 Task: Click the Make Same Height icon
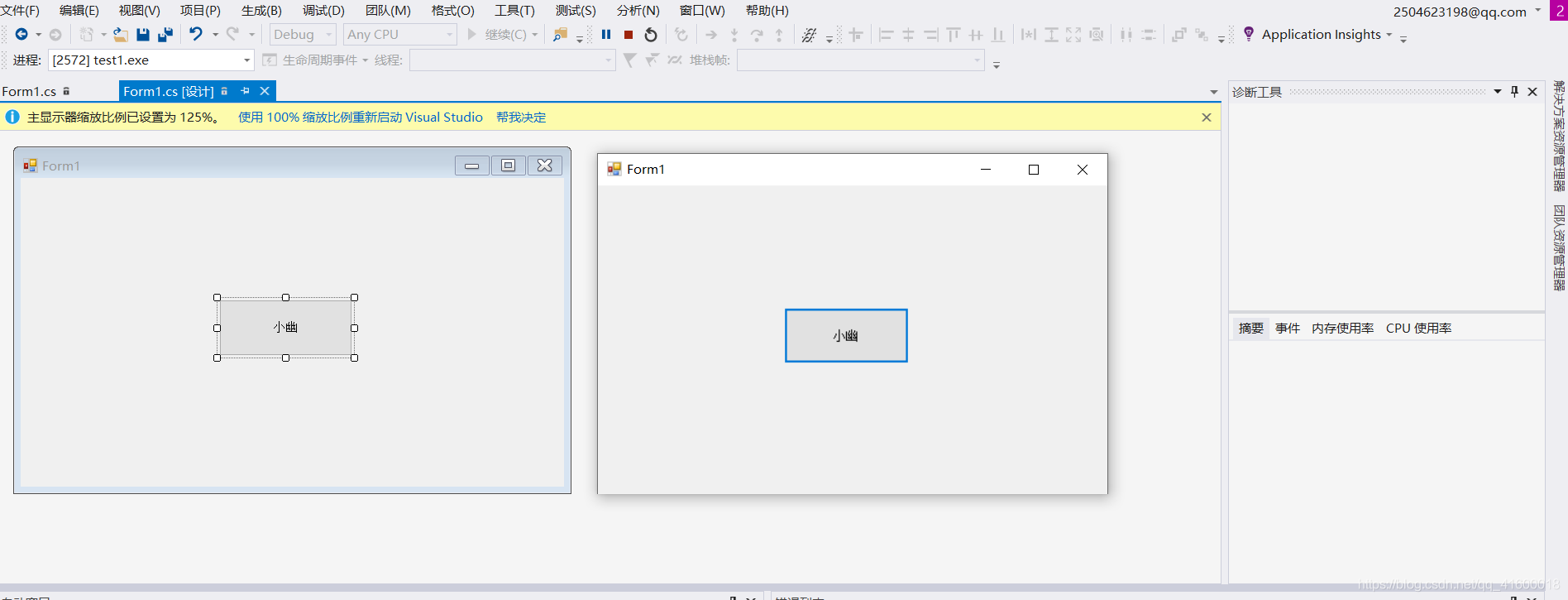pyautogui.click(x=1051, y=35)
